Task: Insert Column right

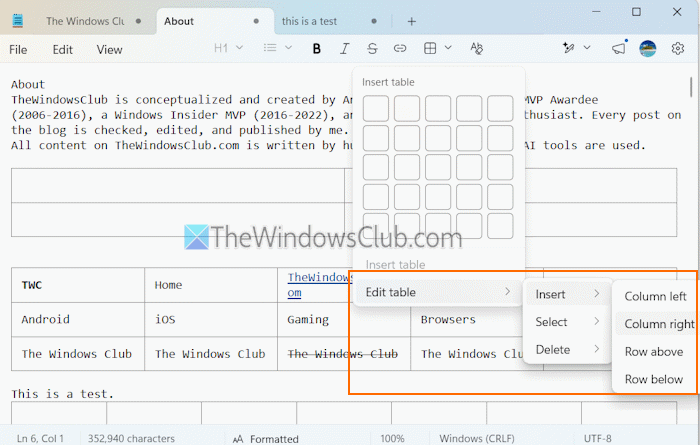Action: (655, 324)
